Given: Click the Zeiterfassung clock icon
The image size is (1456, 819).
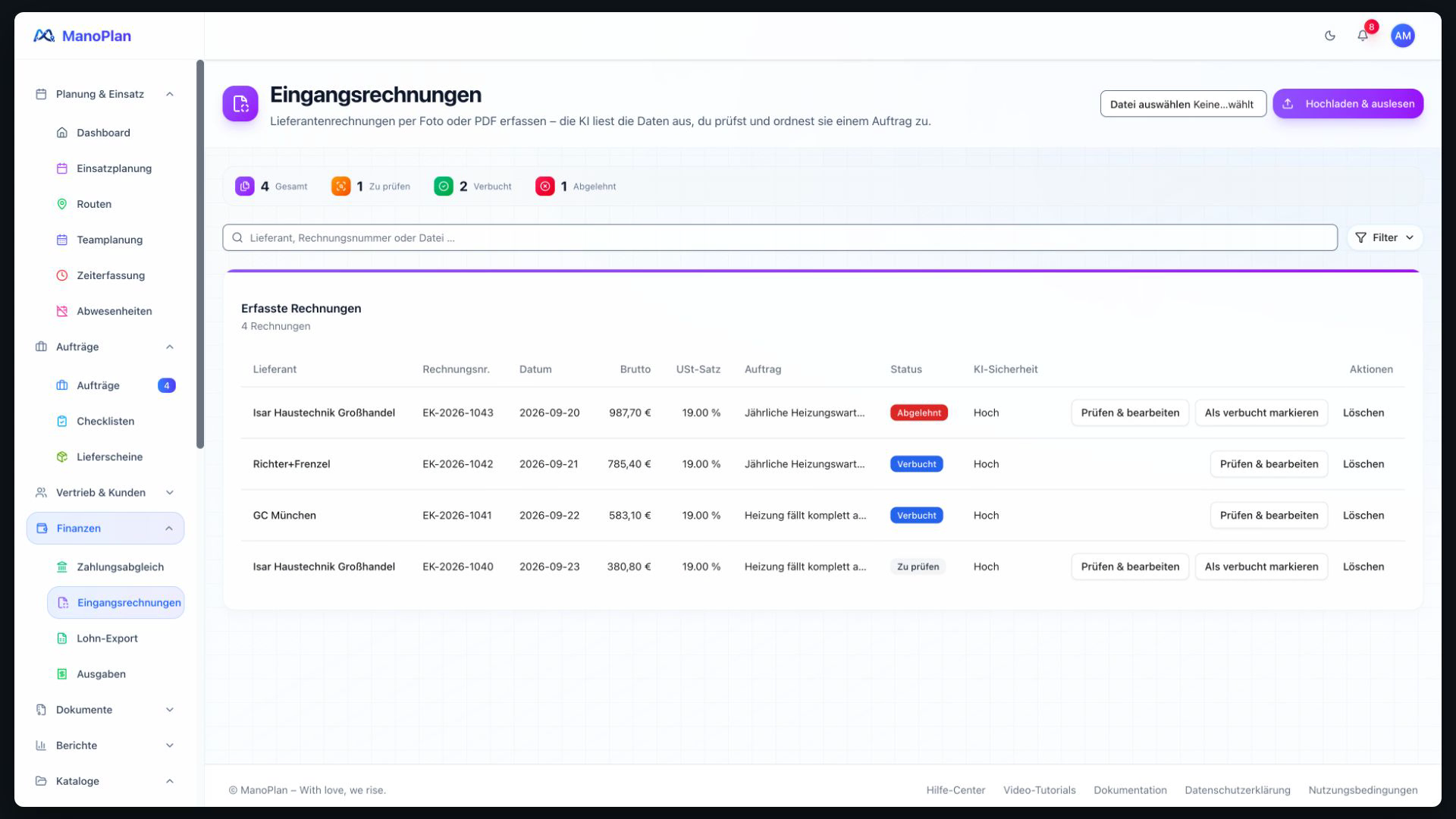Looking at the screenshot, I should [x=62, y=275].
